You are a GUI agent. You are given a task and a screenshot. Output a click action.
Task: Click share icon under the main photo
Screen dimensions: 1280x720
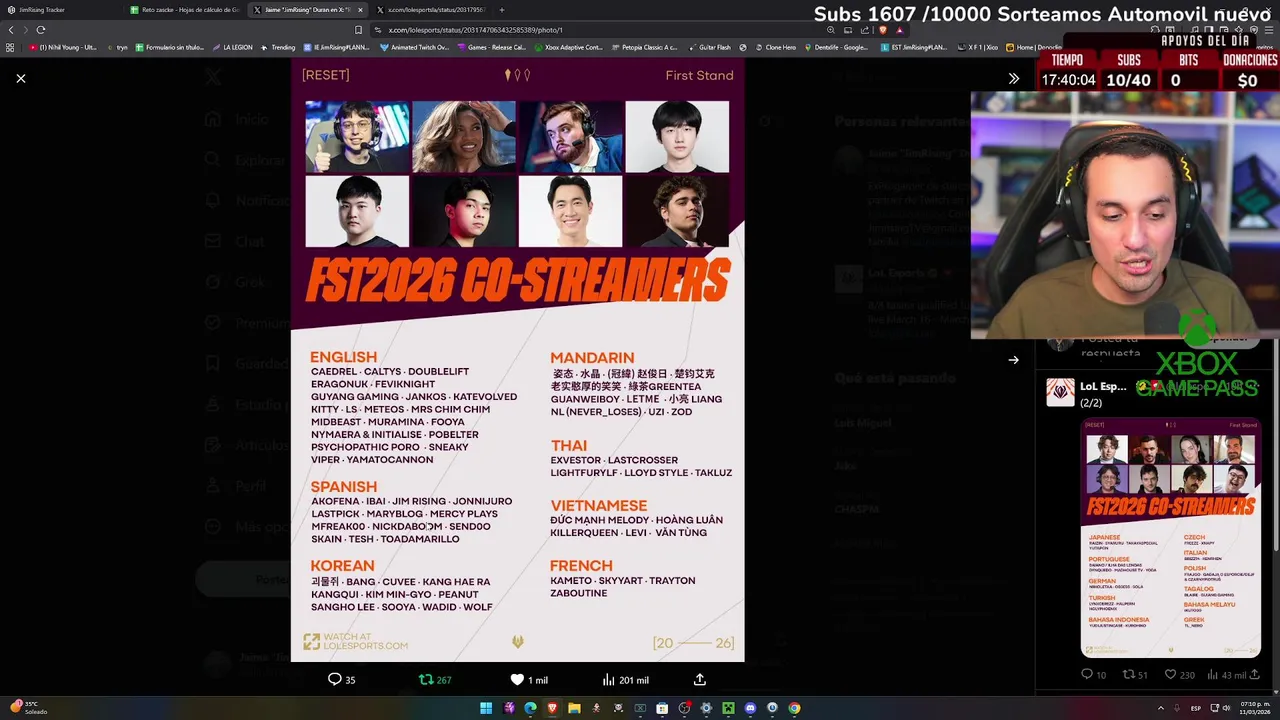click(x=700, y=679)
